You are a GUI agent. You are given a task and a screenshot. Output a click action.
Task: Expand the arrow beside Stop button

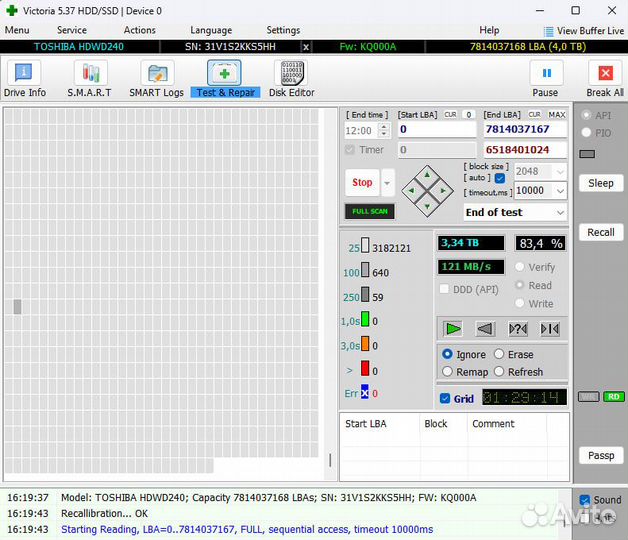coord(387,183)
